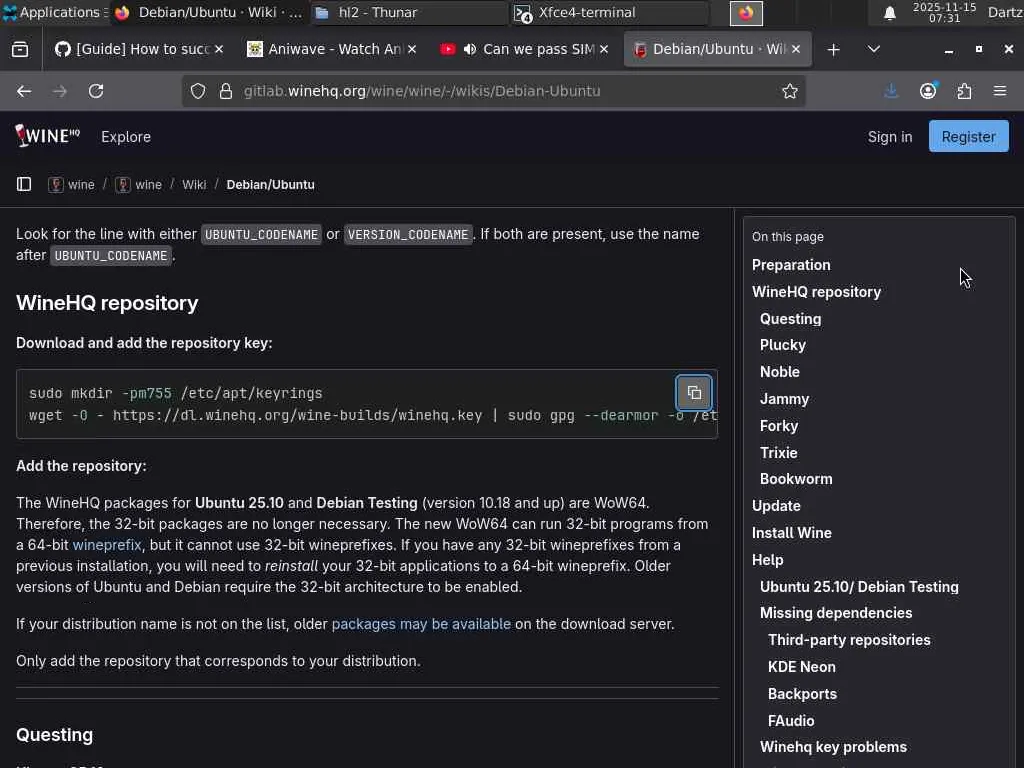
Task: Jump to Noble section
Action: coord(780,372)
